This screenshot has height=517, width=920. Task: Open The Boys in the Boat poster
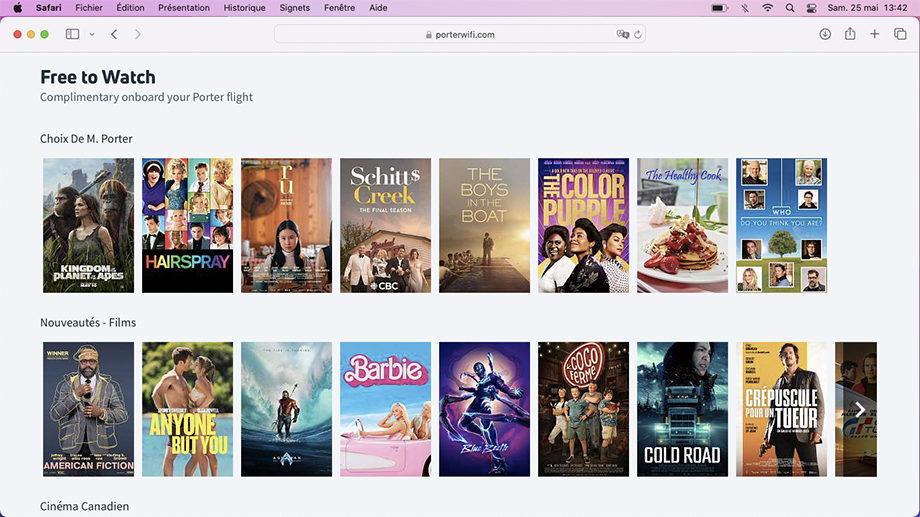coord(485,225)
